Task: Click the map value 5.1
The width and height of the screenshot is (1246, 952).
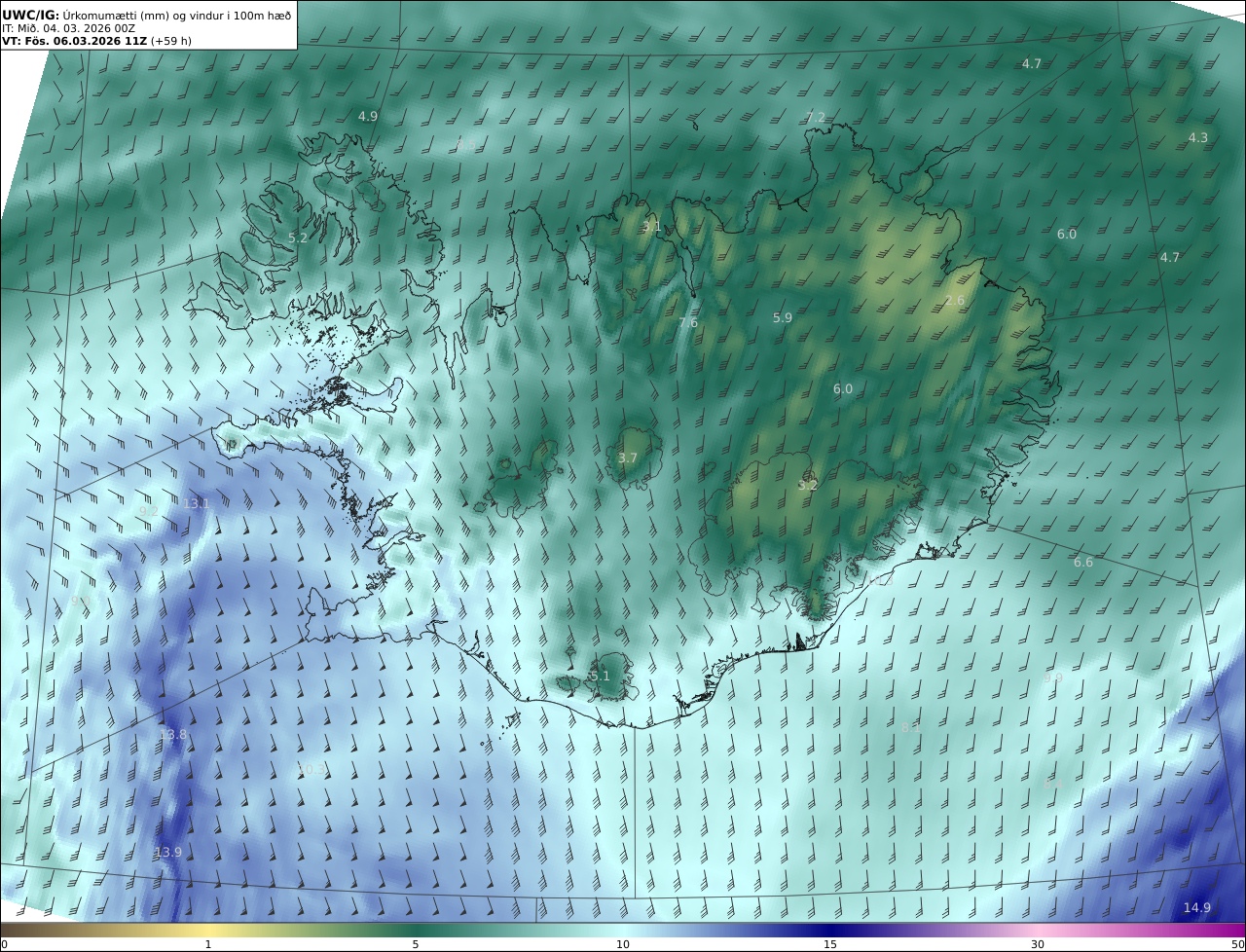Action: coord(600,676)
